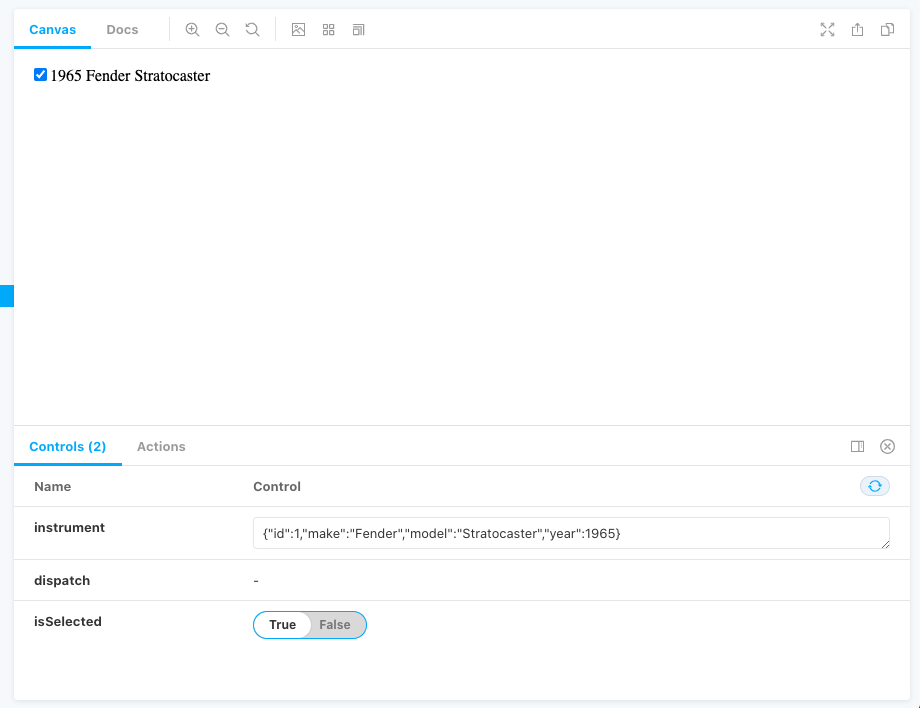Change the addons panel orientation
The height and width of the screenshot is (708, 920).
point(857,446)
